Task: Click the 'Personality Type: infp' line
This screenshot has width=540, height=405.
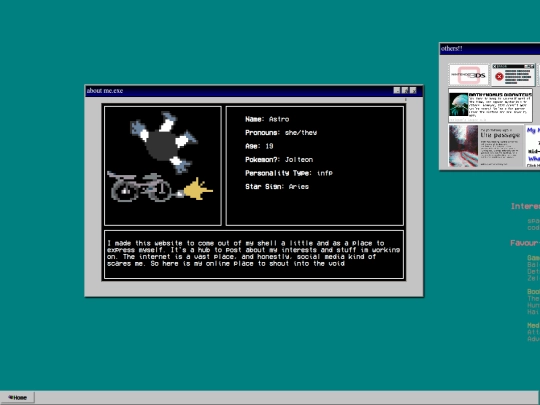Action: click(289, 173)
